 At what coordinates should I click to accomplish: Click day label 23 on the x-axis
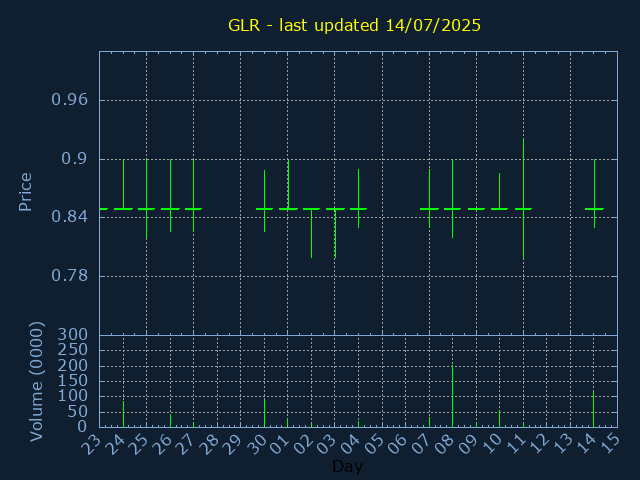point(91,444)
